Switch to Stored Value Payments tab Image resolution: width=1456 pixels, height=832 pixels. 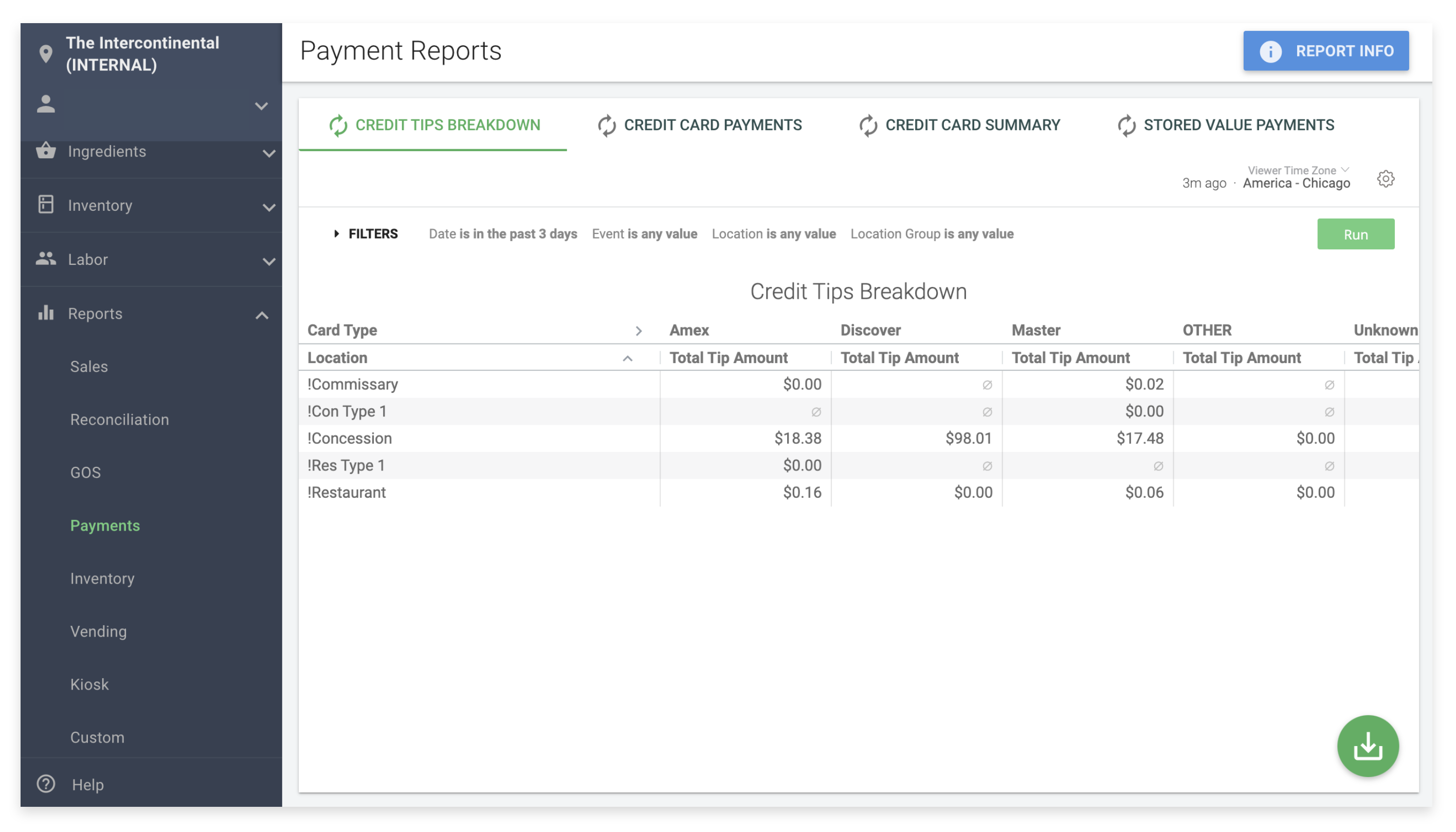1226,124
